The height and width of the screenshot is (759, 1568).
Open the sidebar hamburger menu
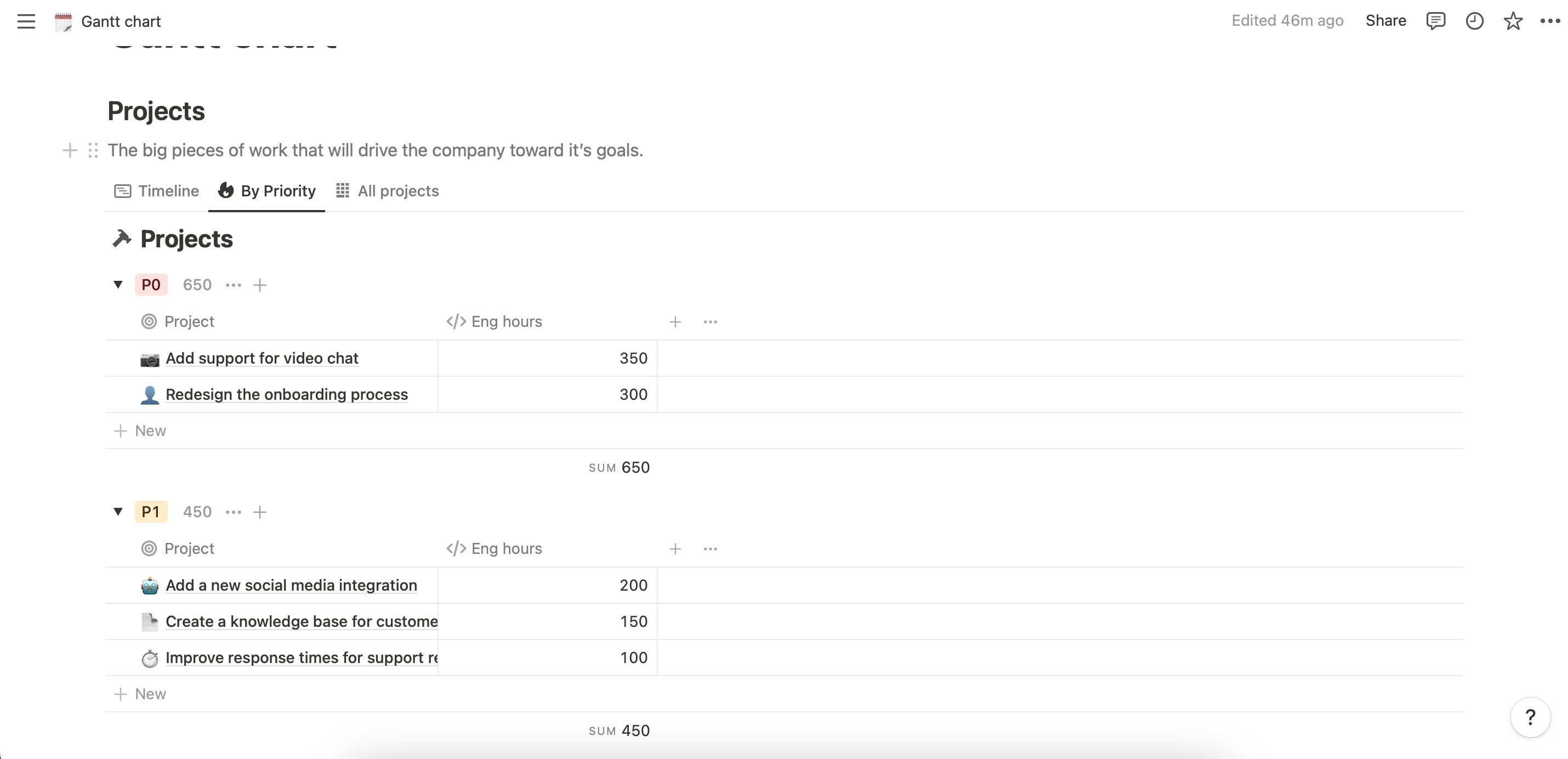(x=26, y=21)
